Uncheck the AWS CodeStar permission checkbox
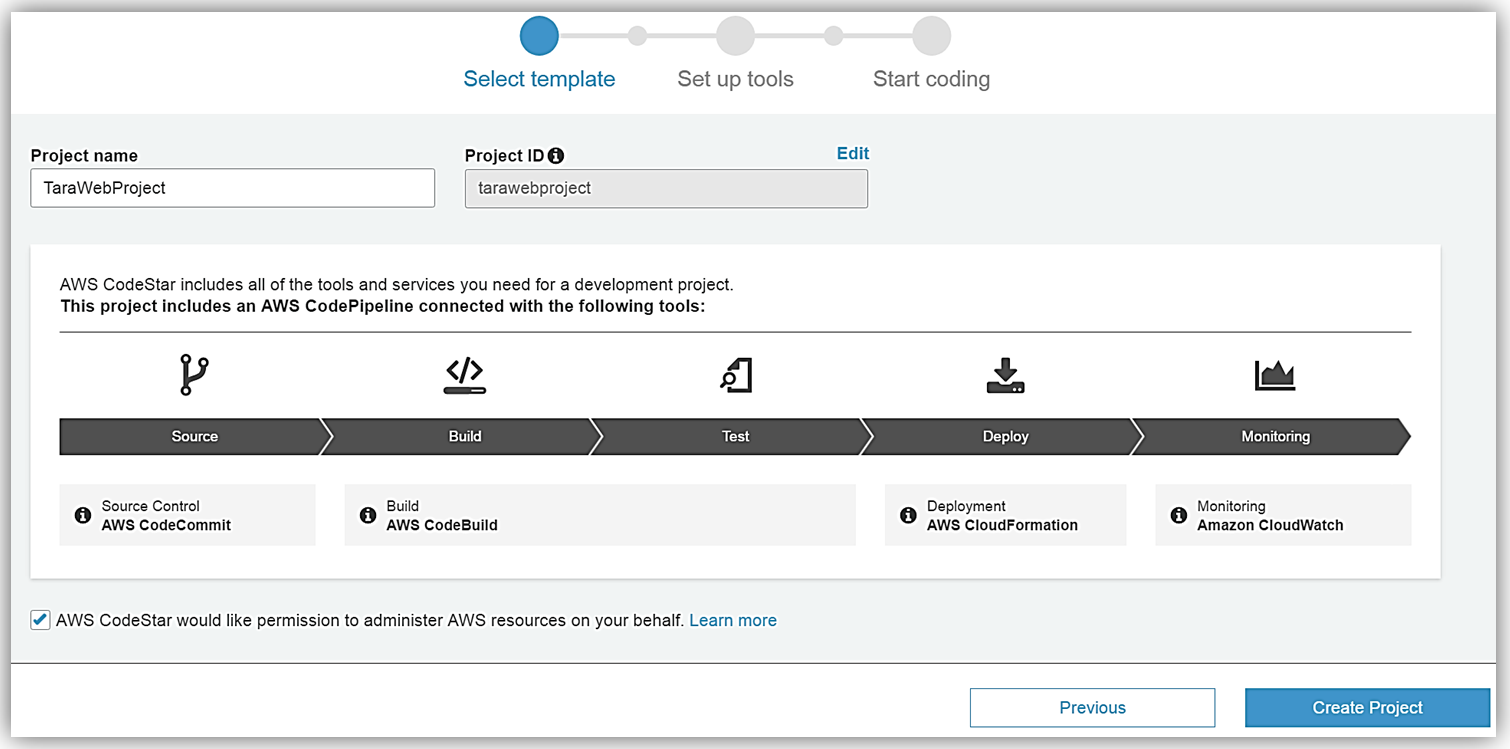This screenshot has height=749, width=1510. [40, 620]
